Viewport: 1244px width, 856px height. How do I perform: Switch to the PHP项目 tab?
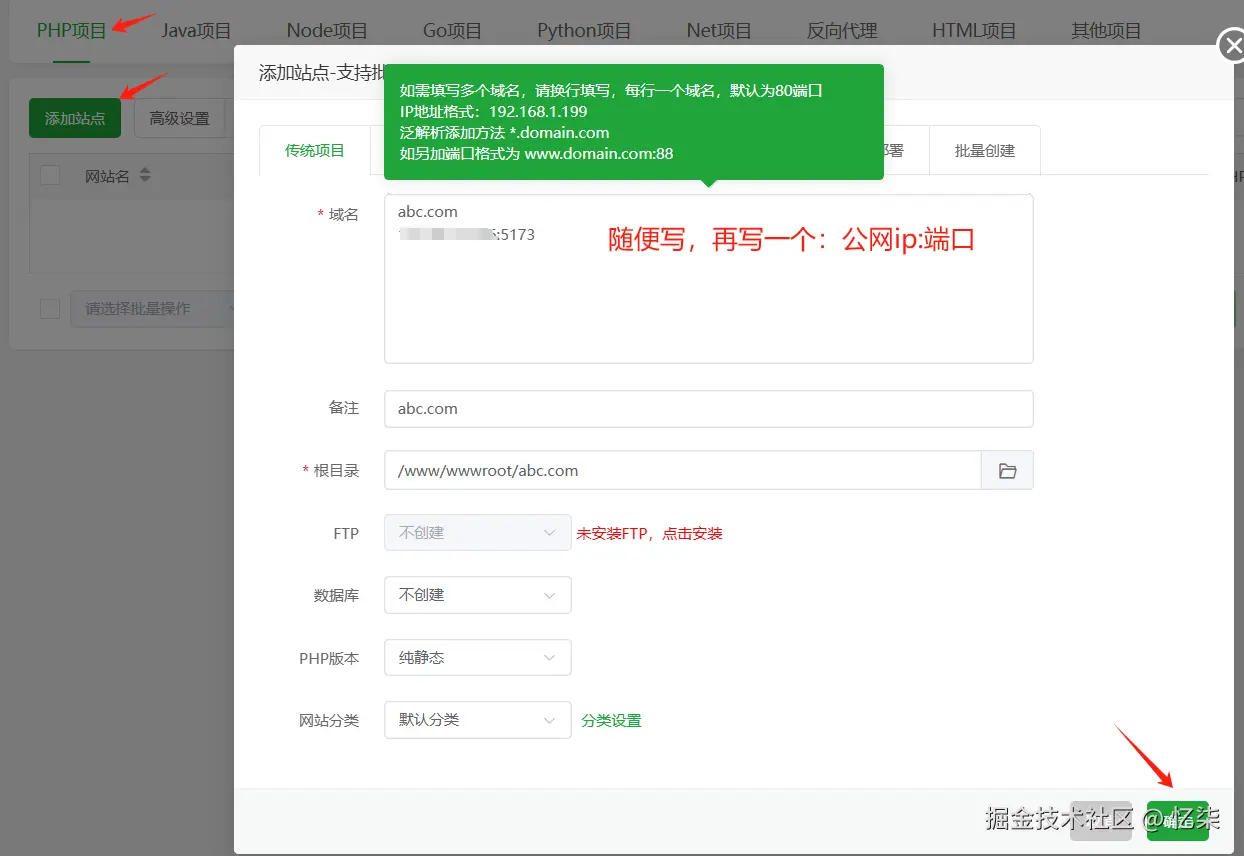71,31
